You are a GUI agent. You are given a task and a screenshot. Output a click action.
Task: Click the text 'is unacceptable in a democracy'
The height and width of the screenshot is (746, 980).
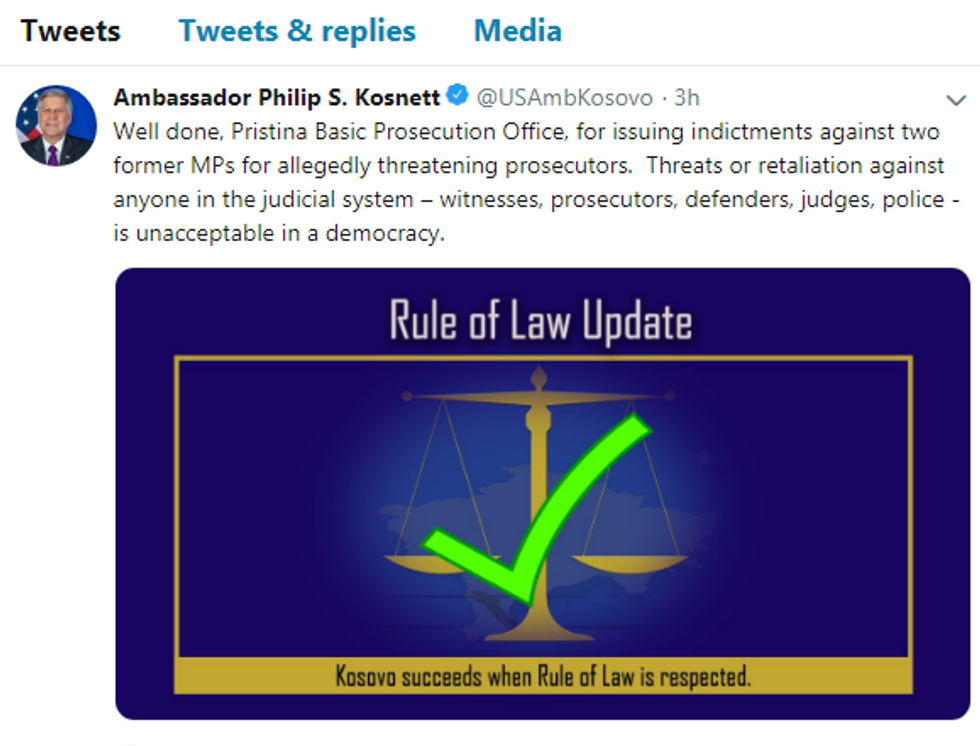(x=278, y=233)
